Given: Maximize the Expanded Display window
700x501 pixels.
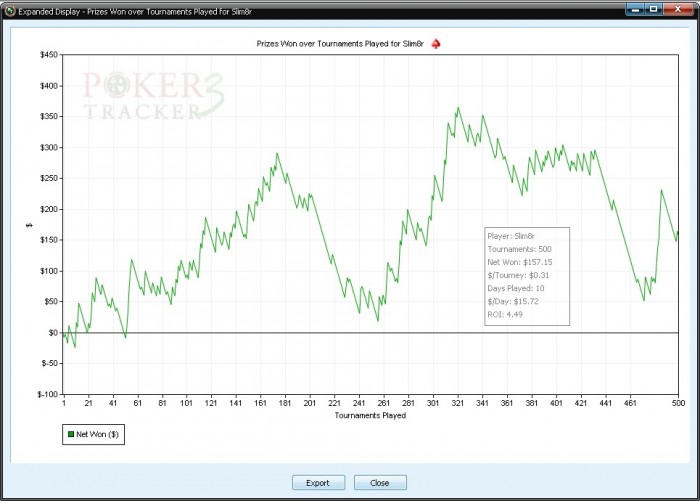Looking at the screenshot, I should pos(654,8).
